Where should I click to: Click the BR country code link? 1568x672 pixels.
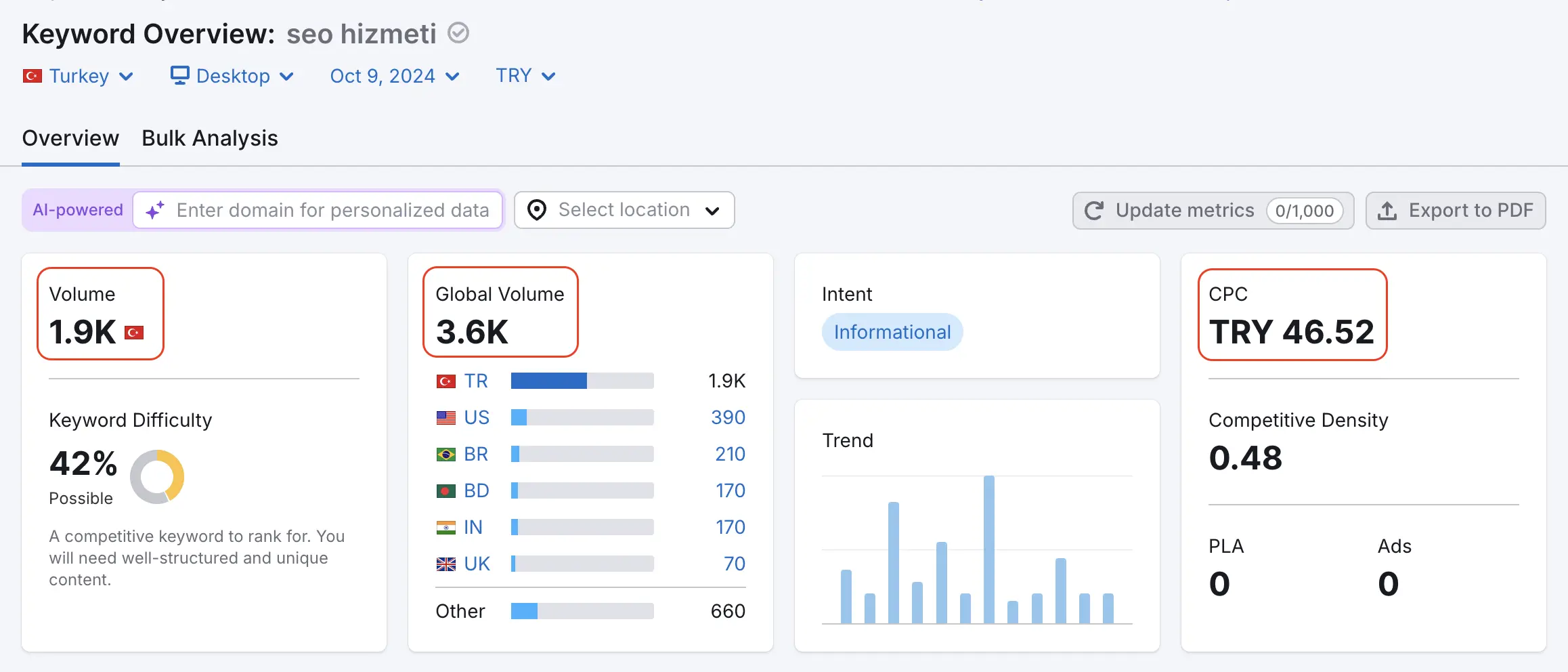(476, 454)
